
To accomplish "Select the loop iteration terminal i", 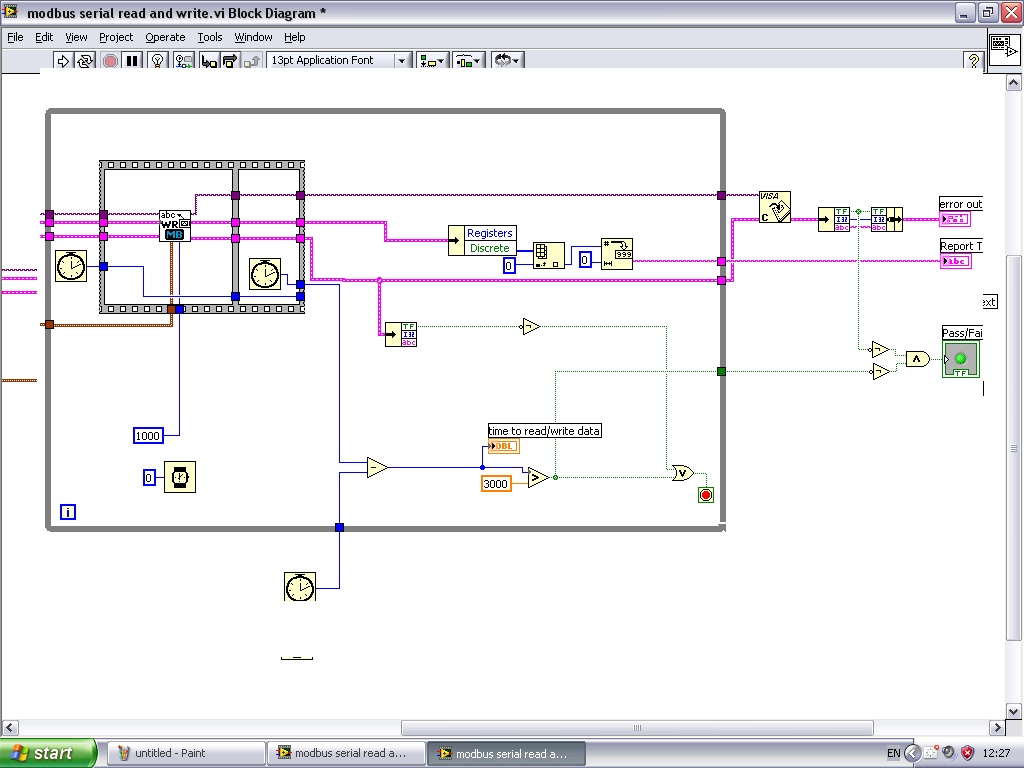I will point(68,512).
